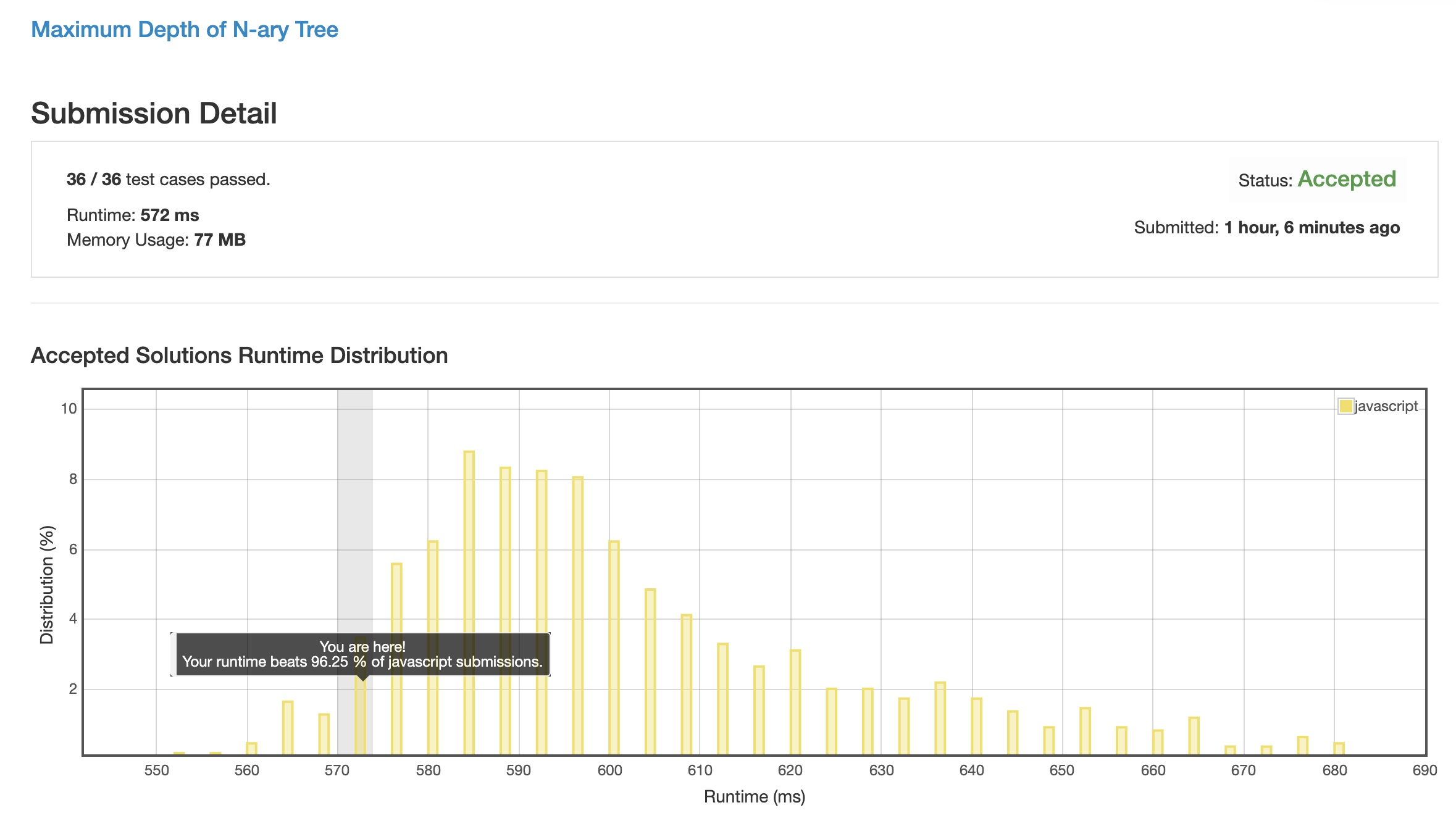
Task: Click the bar near 564 ms
Action: [288, 728]
